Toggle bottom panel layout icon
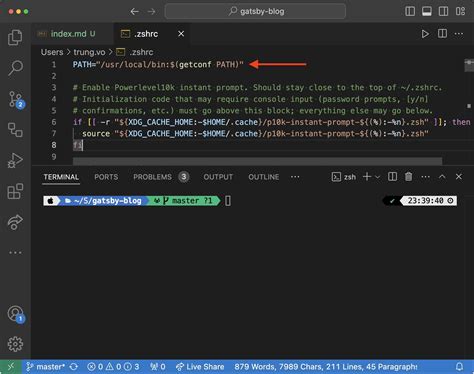 pos(427,11)
